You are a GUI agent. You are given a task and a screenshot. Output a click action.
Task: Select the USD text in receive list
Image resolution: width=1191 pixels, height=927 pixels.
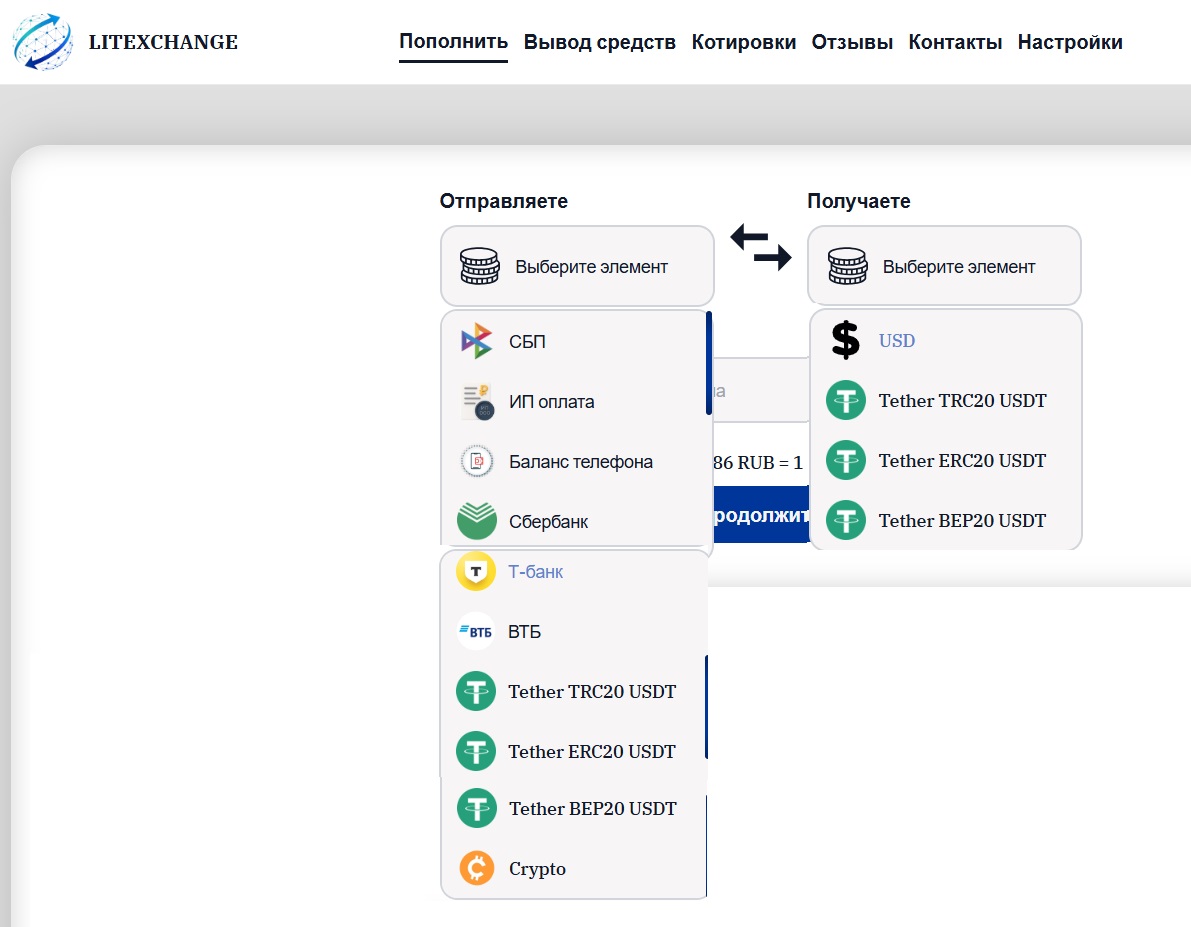[x=897, y=340]
